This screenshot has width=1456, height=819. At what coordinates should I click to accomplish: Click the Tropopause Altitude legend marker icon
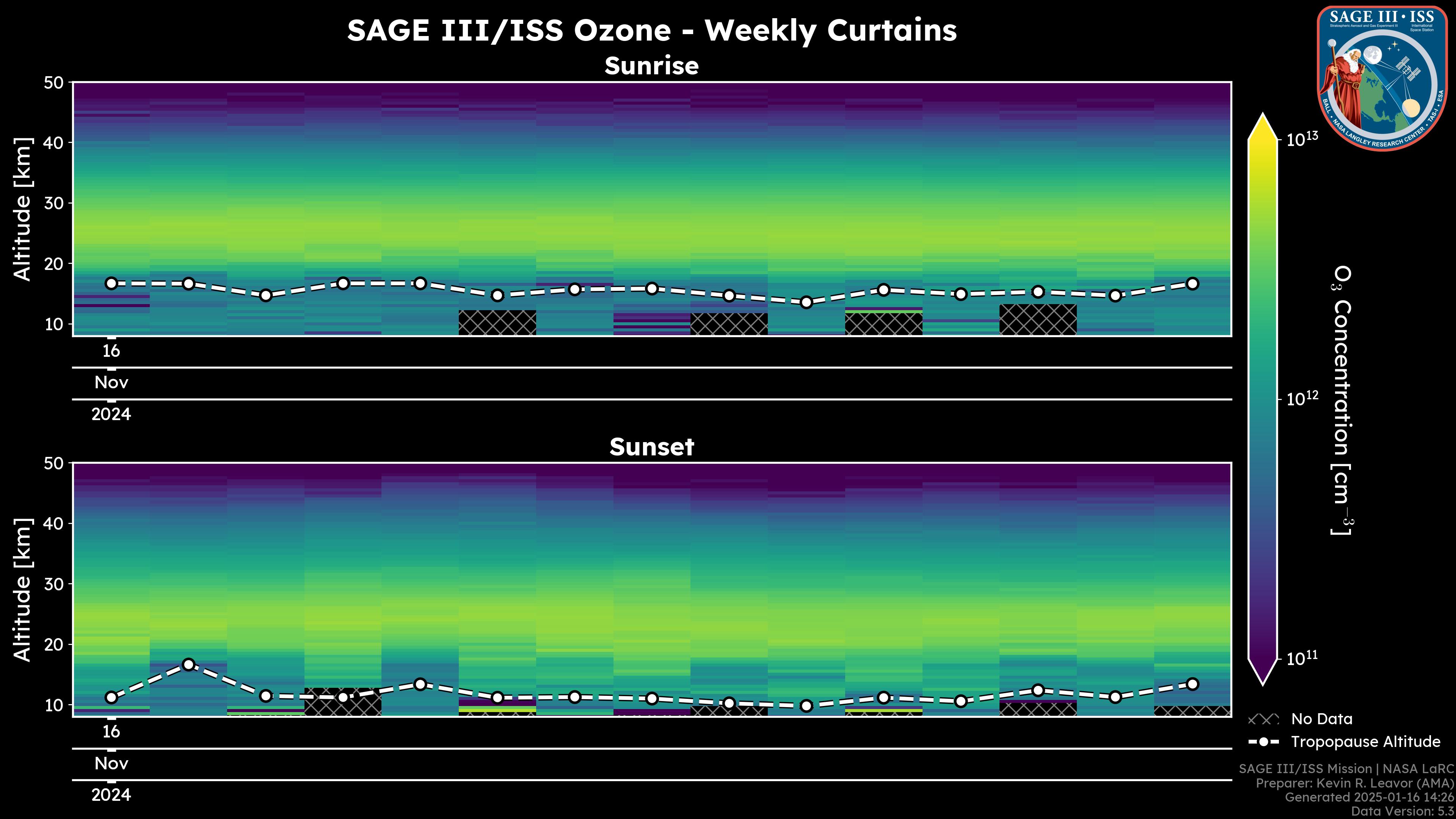1263,742
